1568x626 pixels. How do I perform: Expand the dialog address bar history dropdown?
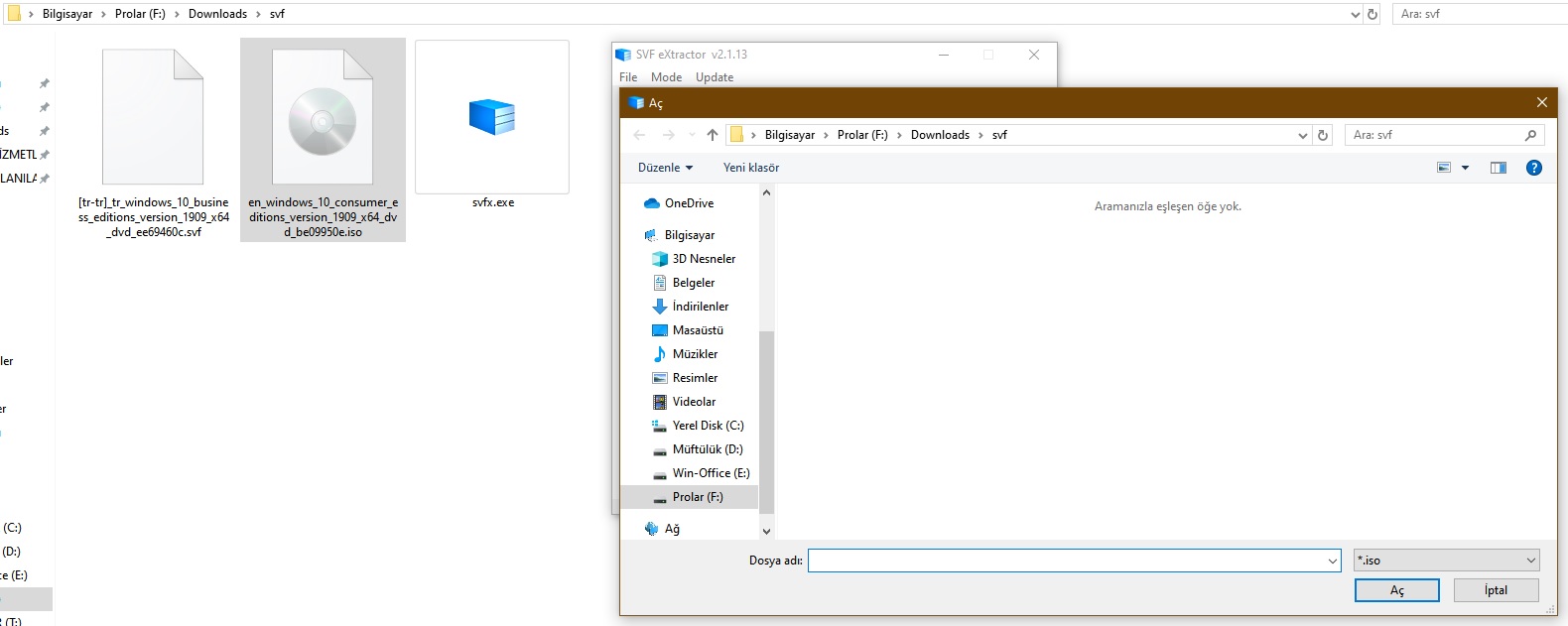tap(1303, 135)
